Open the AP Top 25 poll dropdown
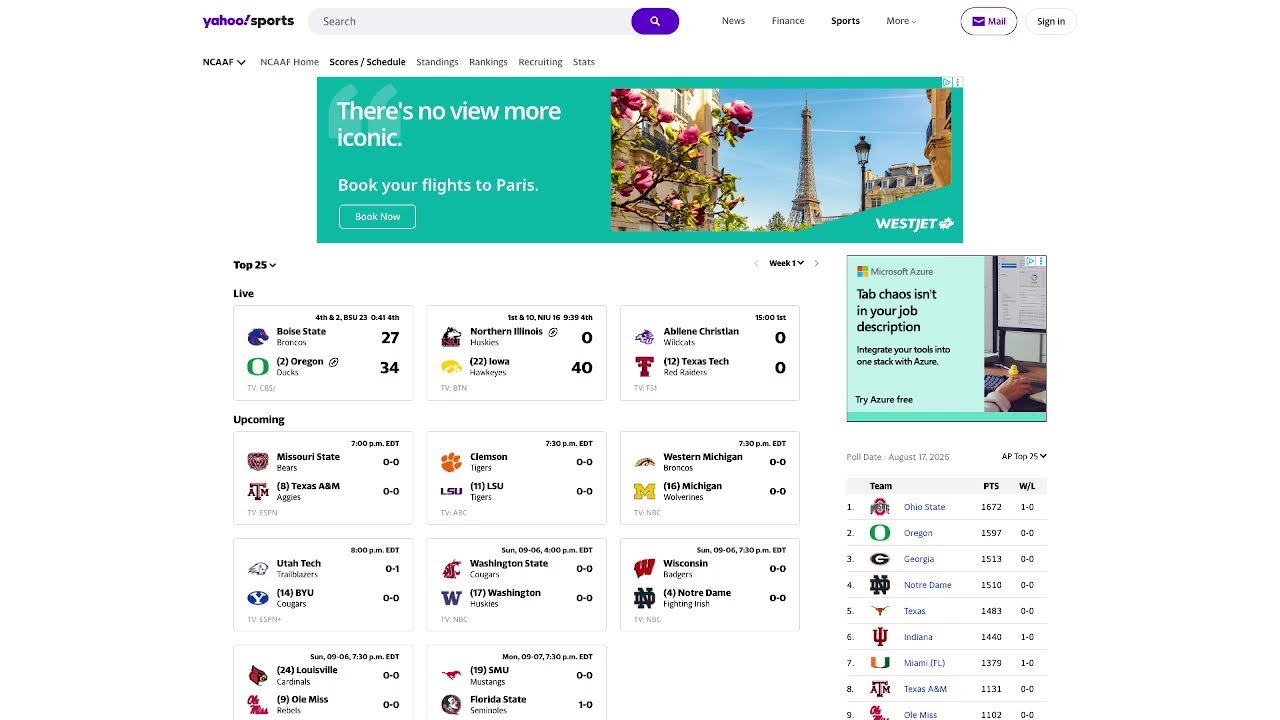 1024,456
